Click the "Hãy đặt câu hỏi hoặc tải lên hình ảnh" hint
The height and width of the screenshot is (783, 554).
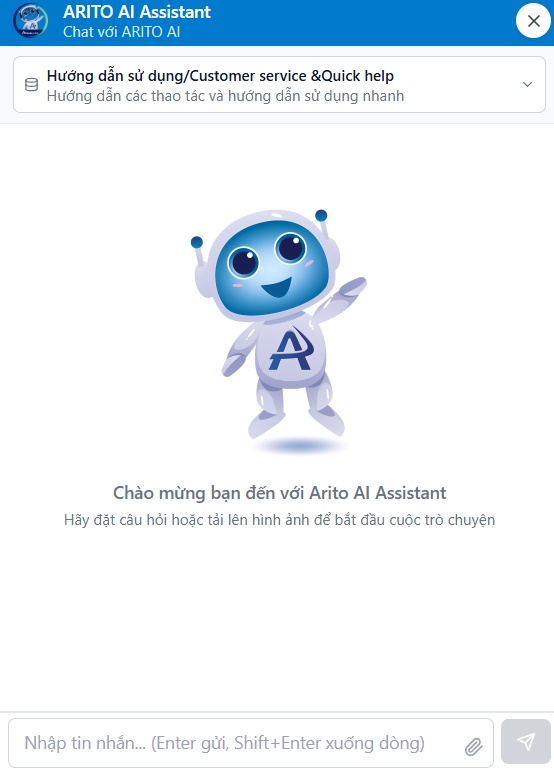coord(279,520)
